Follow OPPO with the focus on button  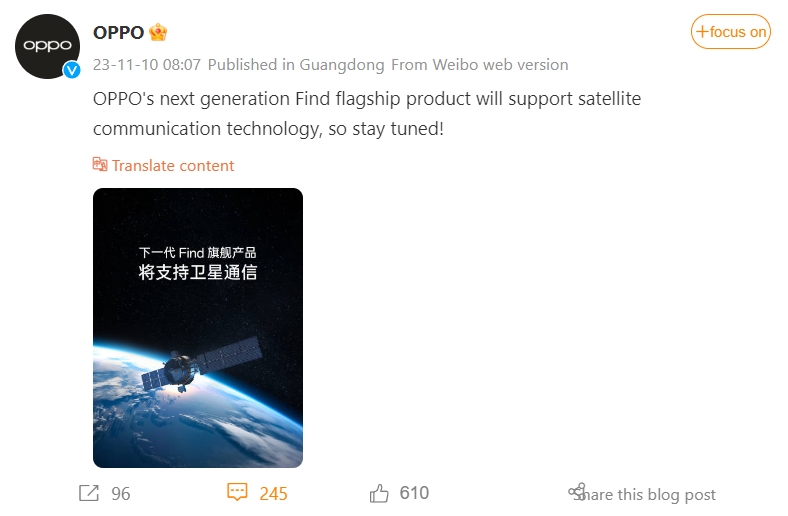(731, 32)
